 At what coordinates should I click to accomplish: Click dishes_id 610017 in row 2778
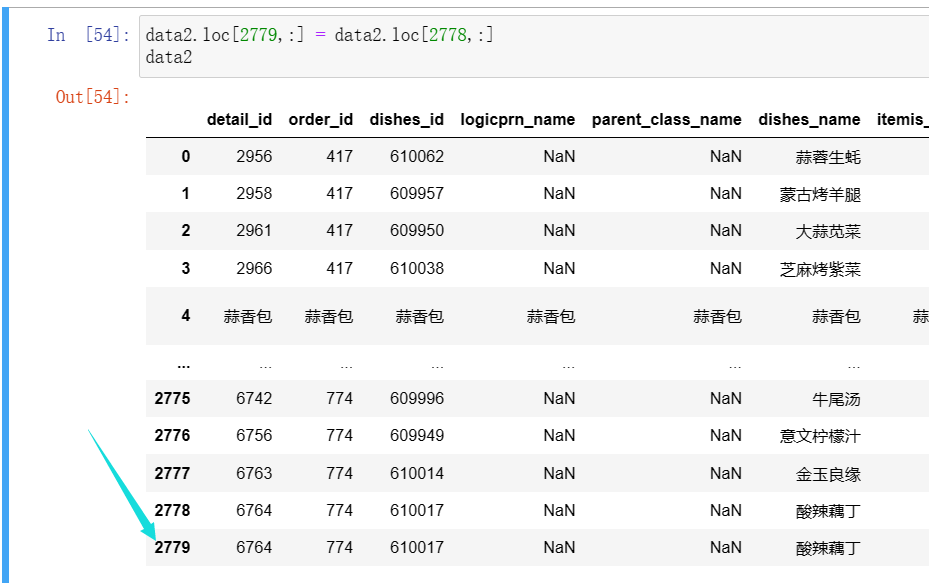417,510
